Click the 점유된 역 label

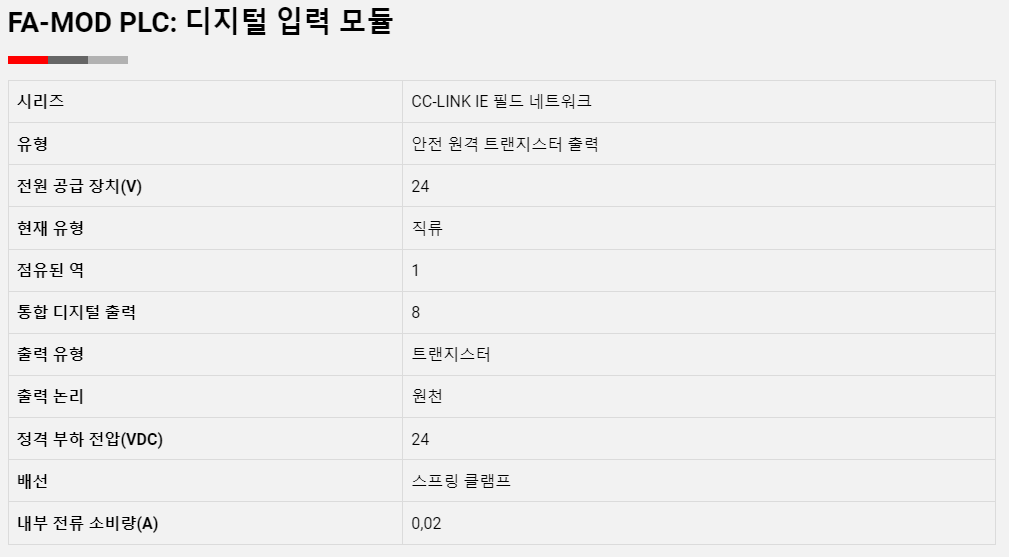(50, 270)
